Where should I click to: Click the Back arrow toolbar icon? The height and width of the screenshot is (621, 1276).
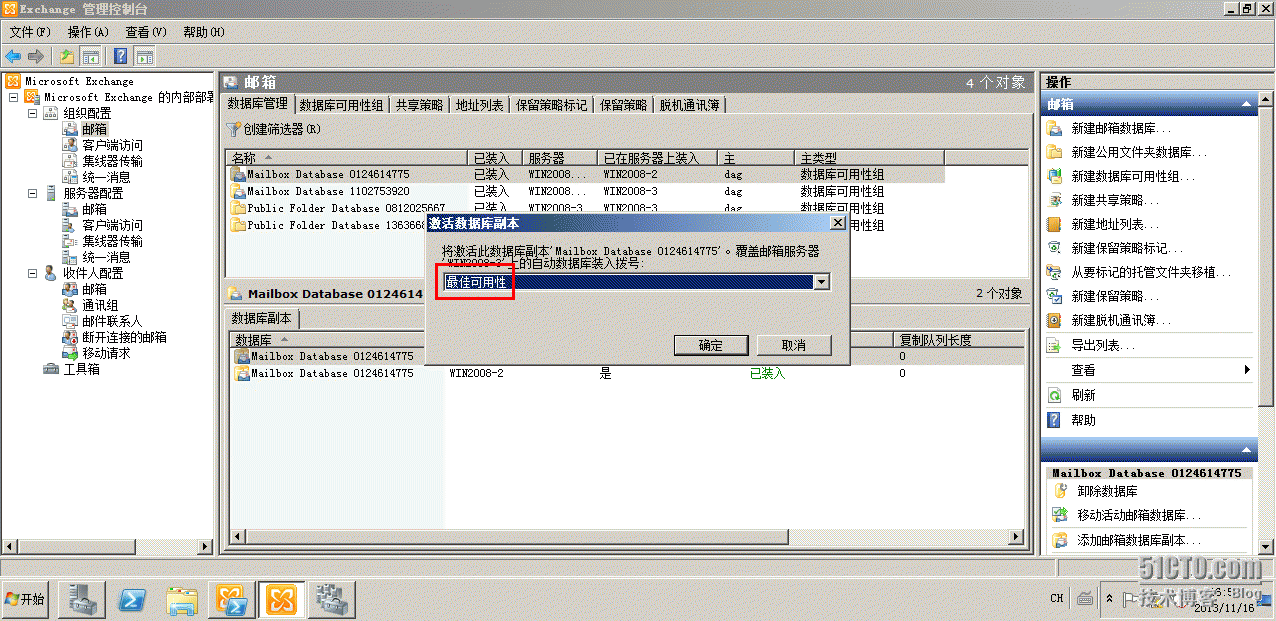[x=13, y=56]
